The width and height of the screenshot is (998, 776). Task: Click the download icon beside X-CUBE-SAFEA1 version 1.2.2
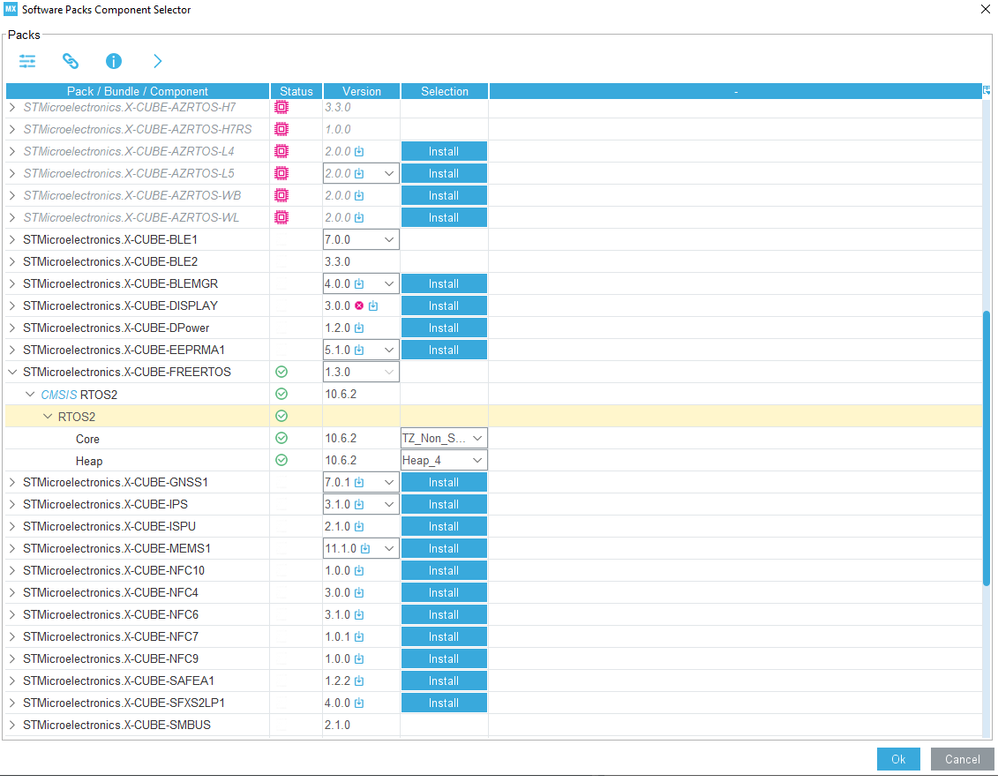[359, 681]
